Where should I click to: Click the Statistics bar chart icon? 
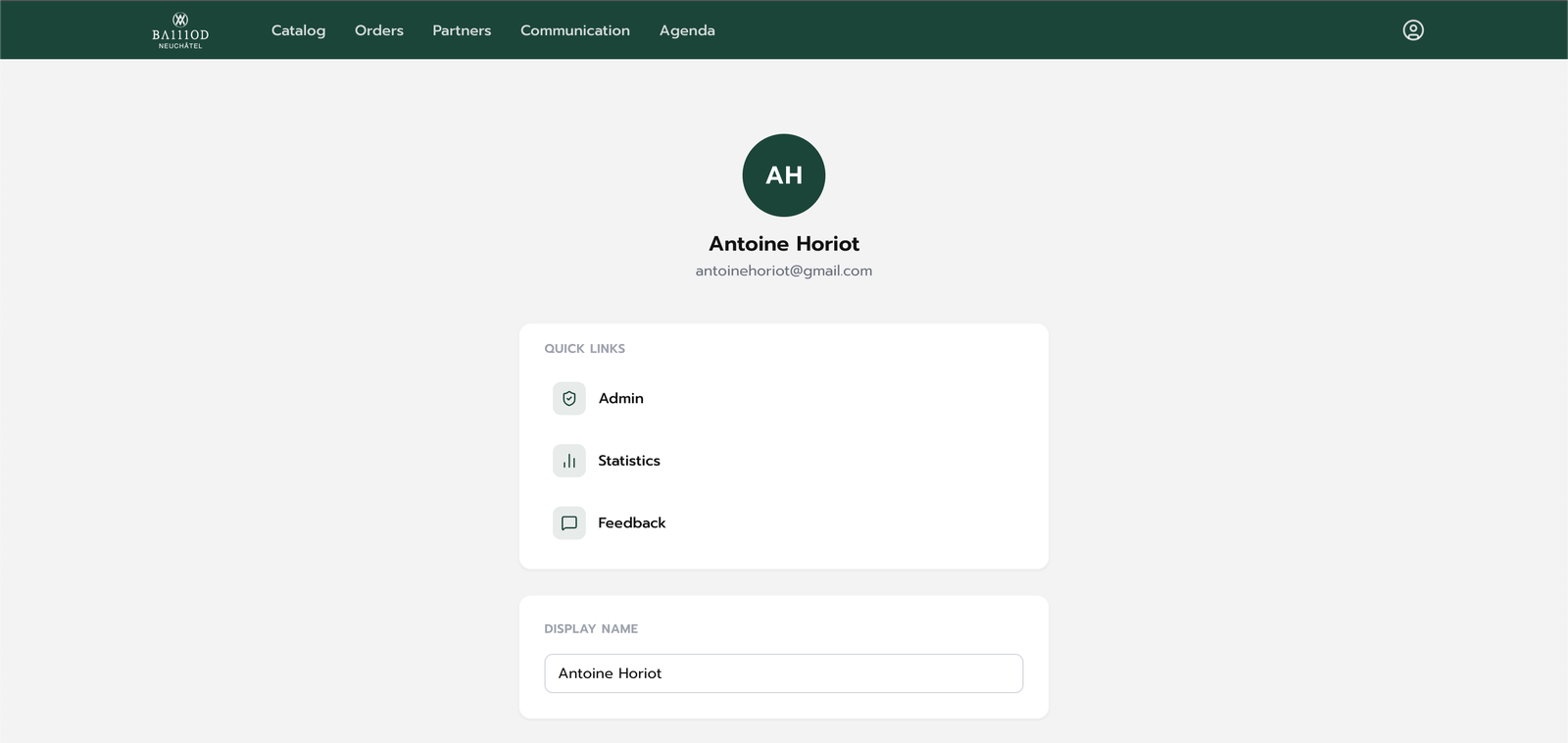point(569,461)
